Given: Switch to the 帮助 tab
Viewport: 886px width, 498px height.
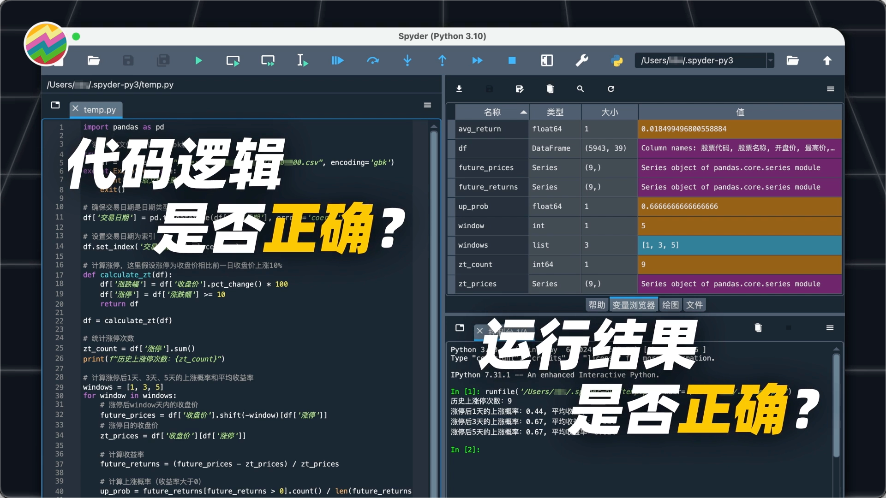Looking at the screenshot, I should (x=596, y=304).
